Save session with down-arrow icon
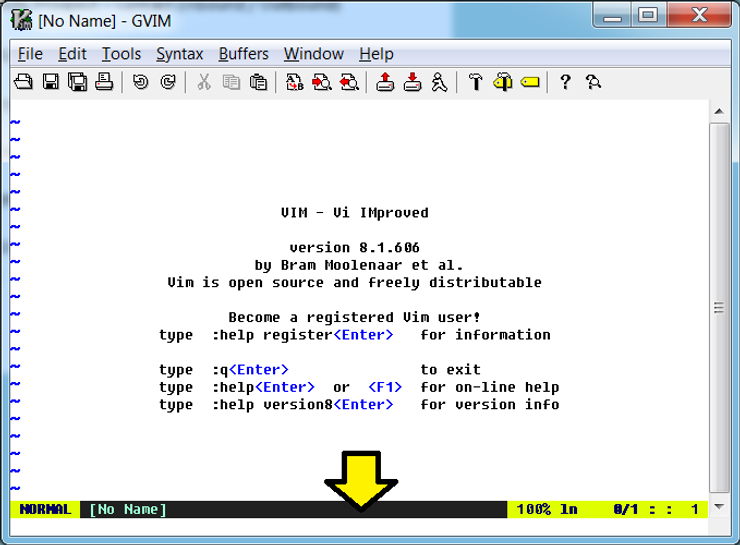 point(412,82)
